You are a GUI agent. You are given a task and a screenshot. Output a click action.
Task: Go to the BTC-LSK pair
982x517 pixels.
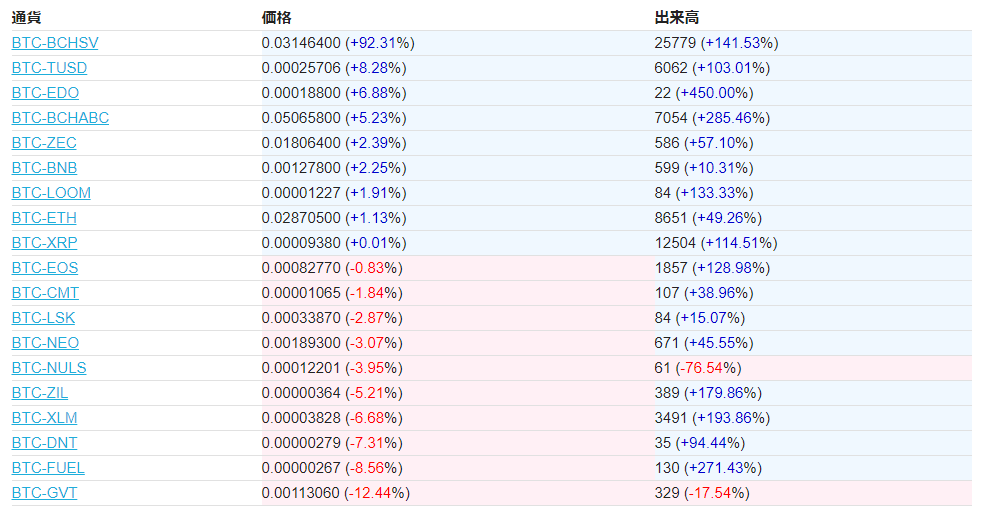click(x=43, y=318)
